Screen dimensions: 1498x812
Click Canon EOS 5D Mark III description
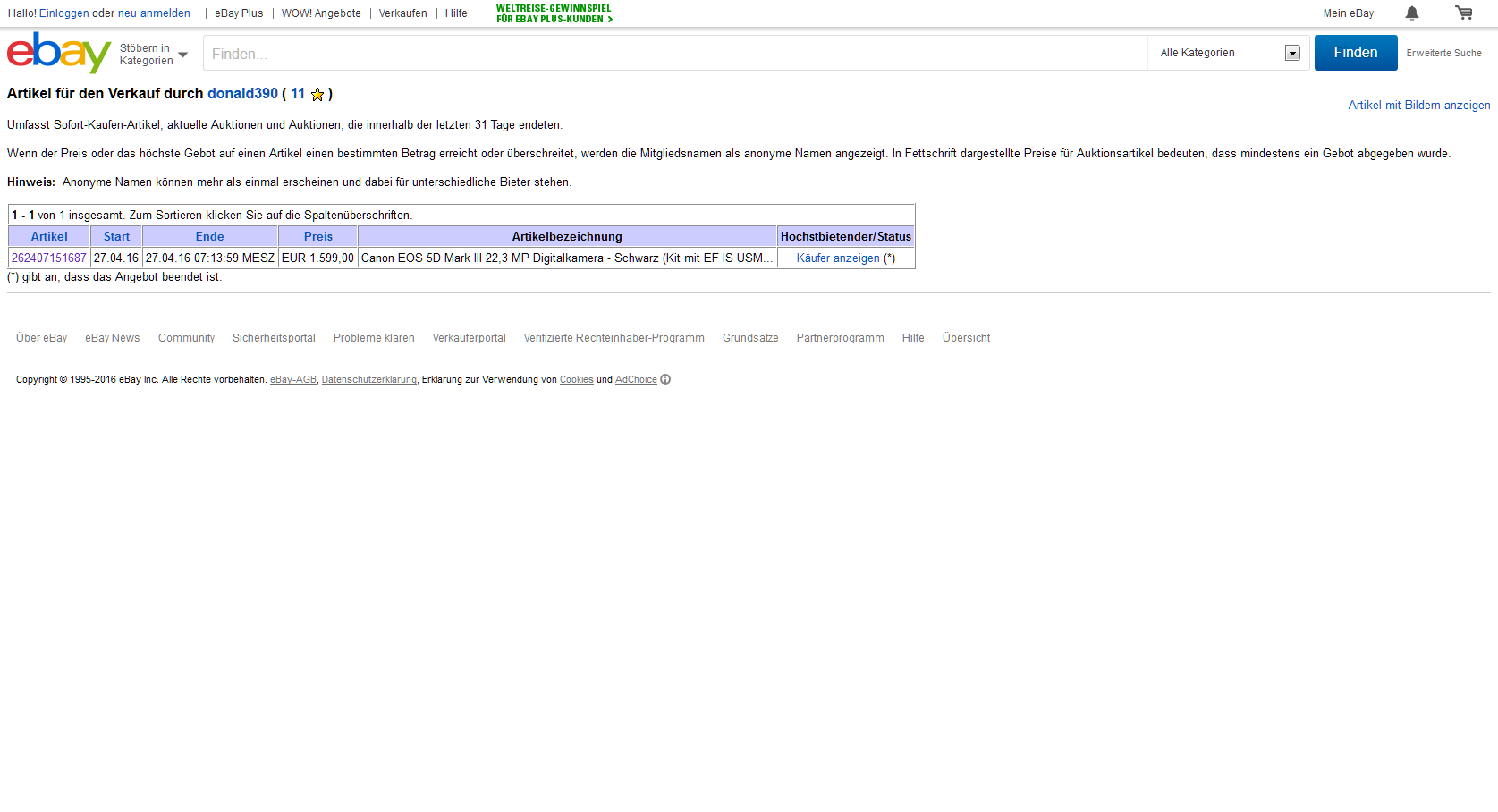(567, 258)
